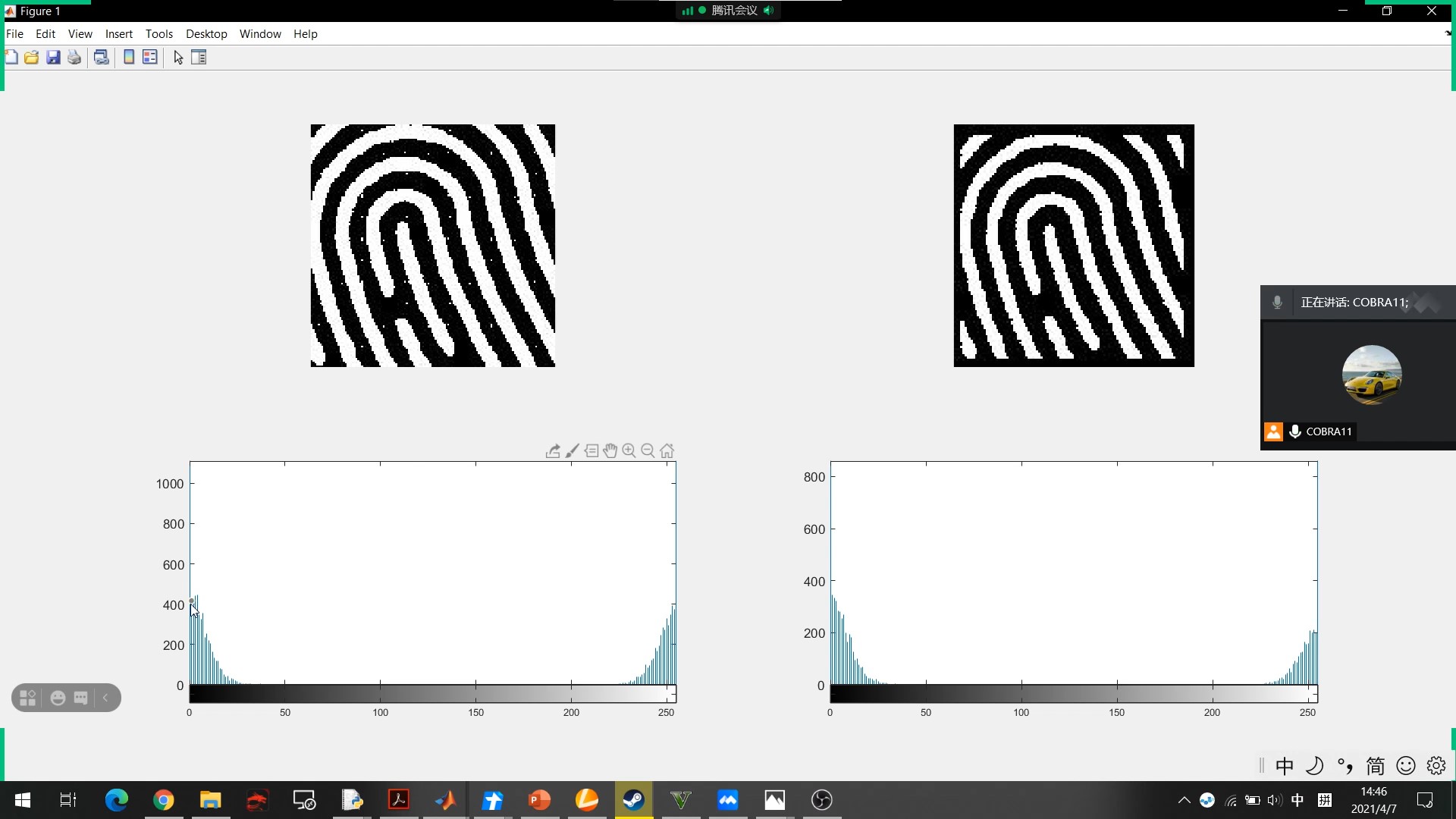Click the emoji face icon in floating toolbar
This screenshot has width=1456, height=819.
[x=58, y=698]
